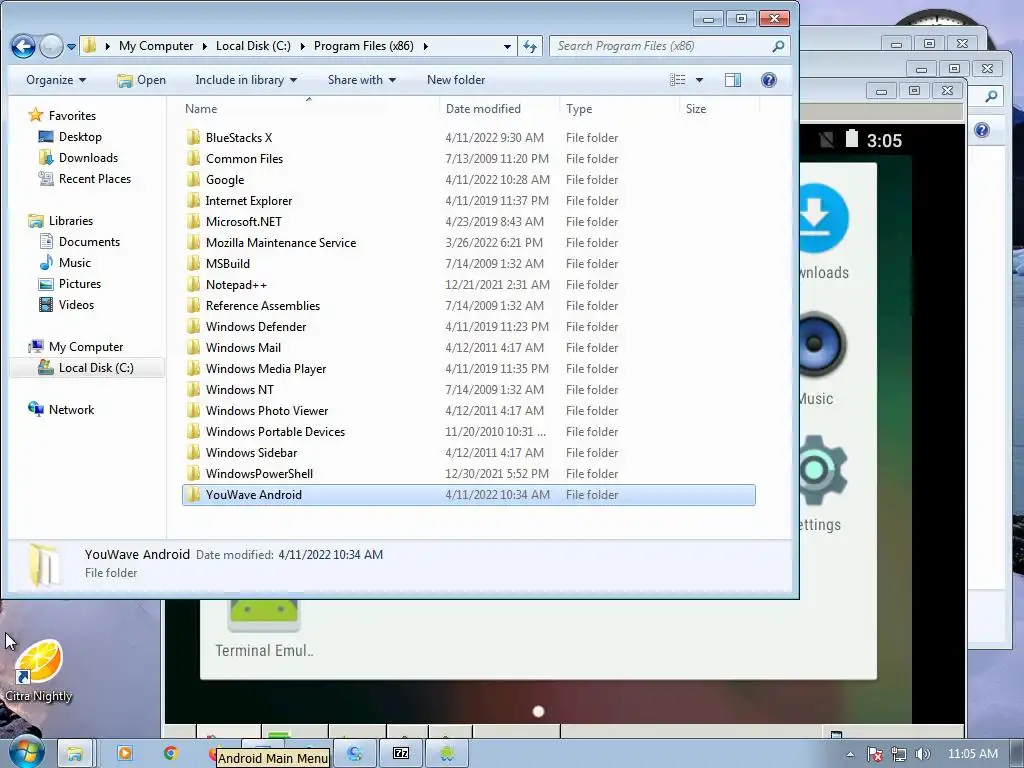
Task: Open Downloads app in Android window
Action: click(824, 232)
